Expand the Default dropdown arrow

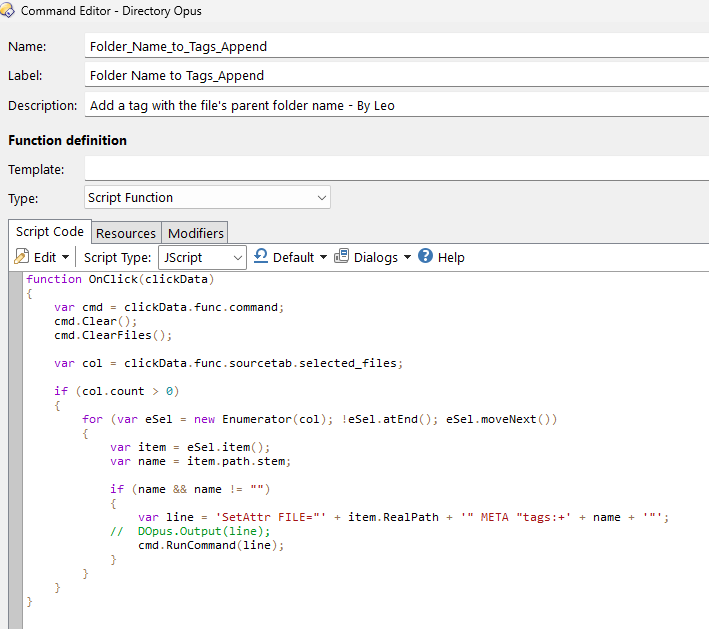323,258
